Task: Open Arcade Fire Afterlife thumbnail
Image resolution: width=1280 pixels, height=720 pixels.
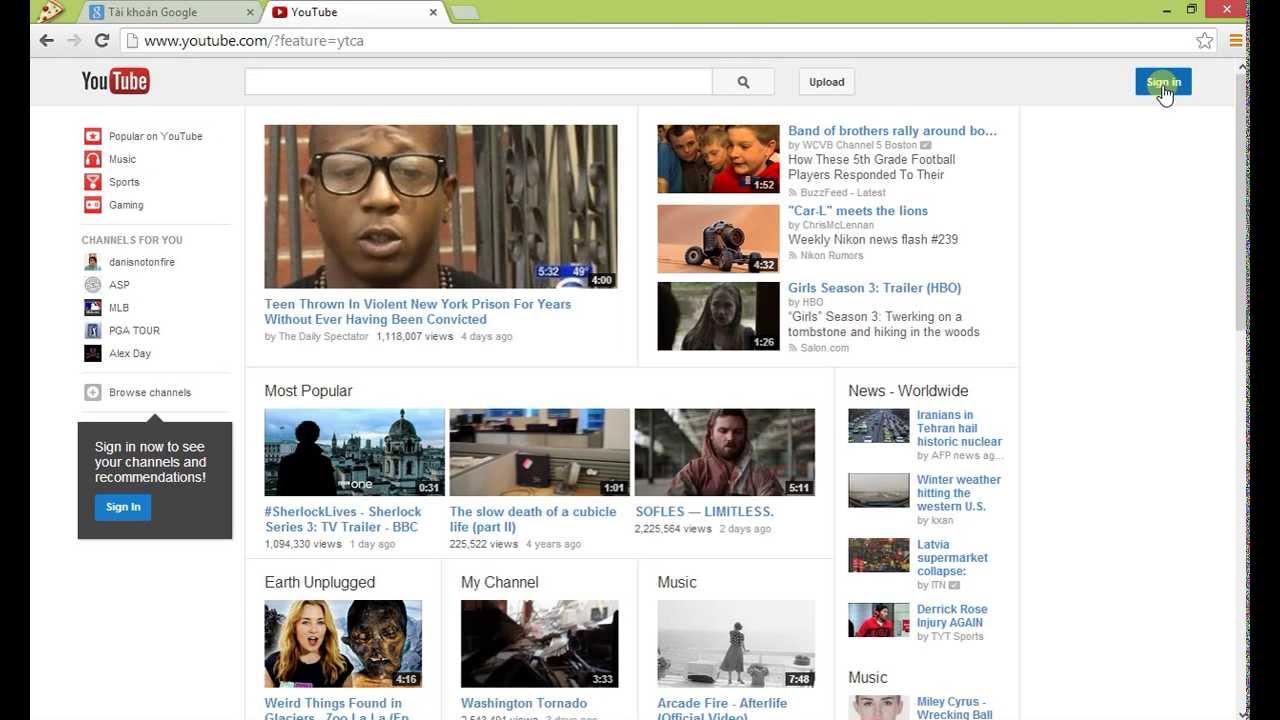Action: pos(736,644)
